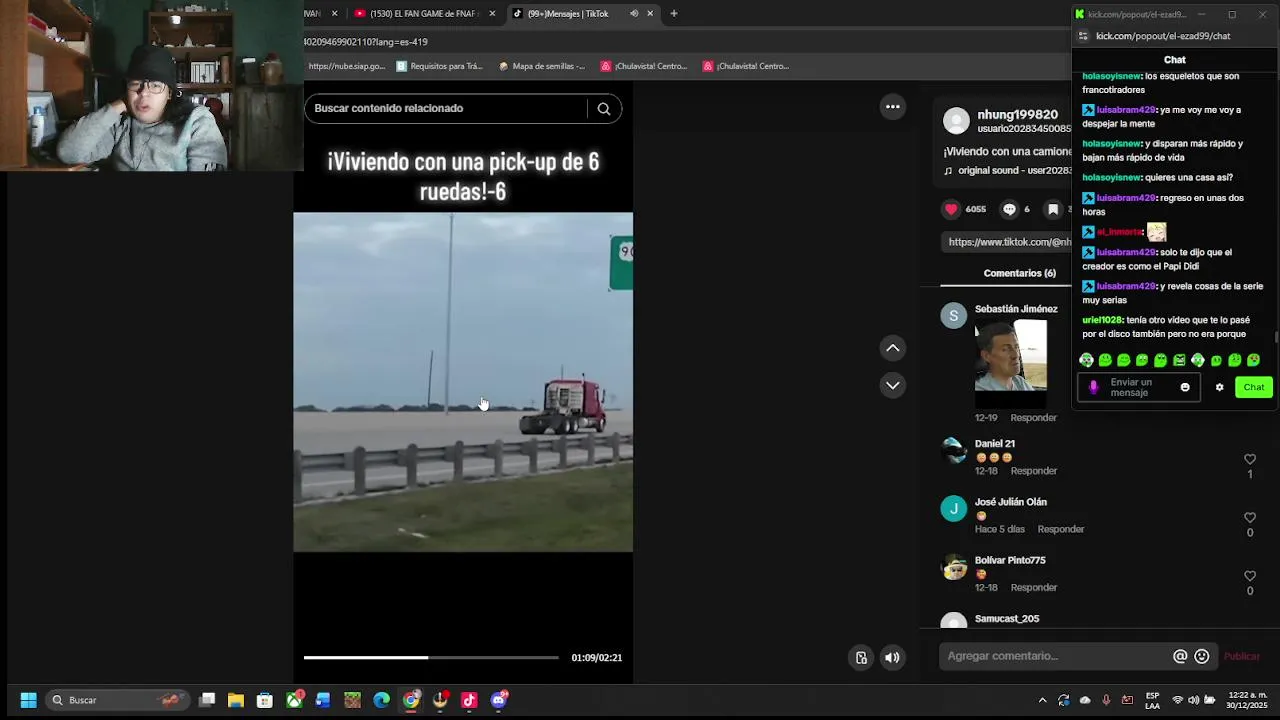Open File Explorer from taskbar

[x=236, y=700]
